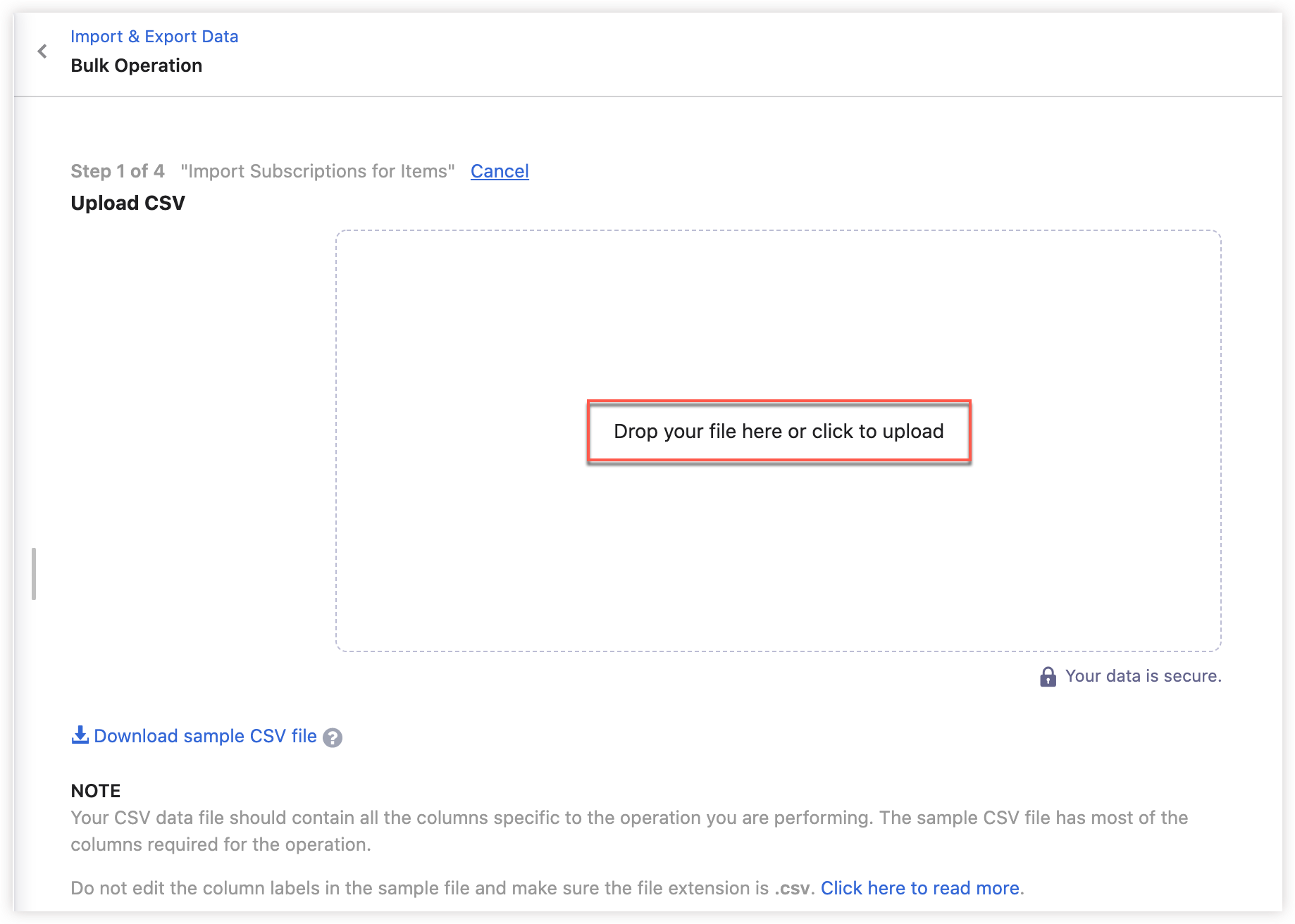
Task: Open the "Click here to read more" link
Action: pyautogui.click(x=919, y=888)
